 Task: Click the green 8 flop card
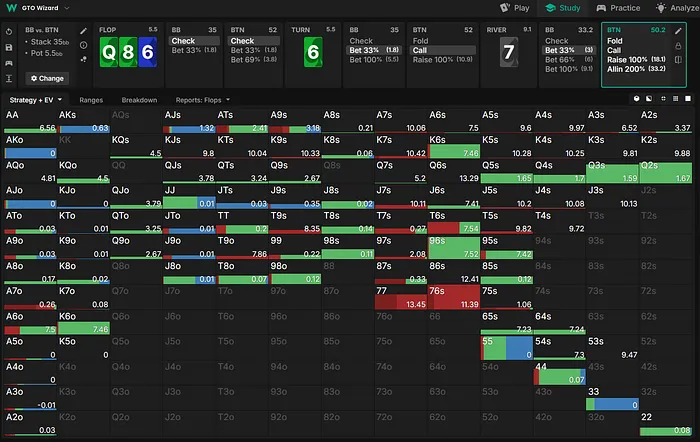click(128, 52)
